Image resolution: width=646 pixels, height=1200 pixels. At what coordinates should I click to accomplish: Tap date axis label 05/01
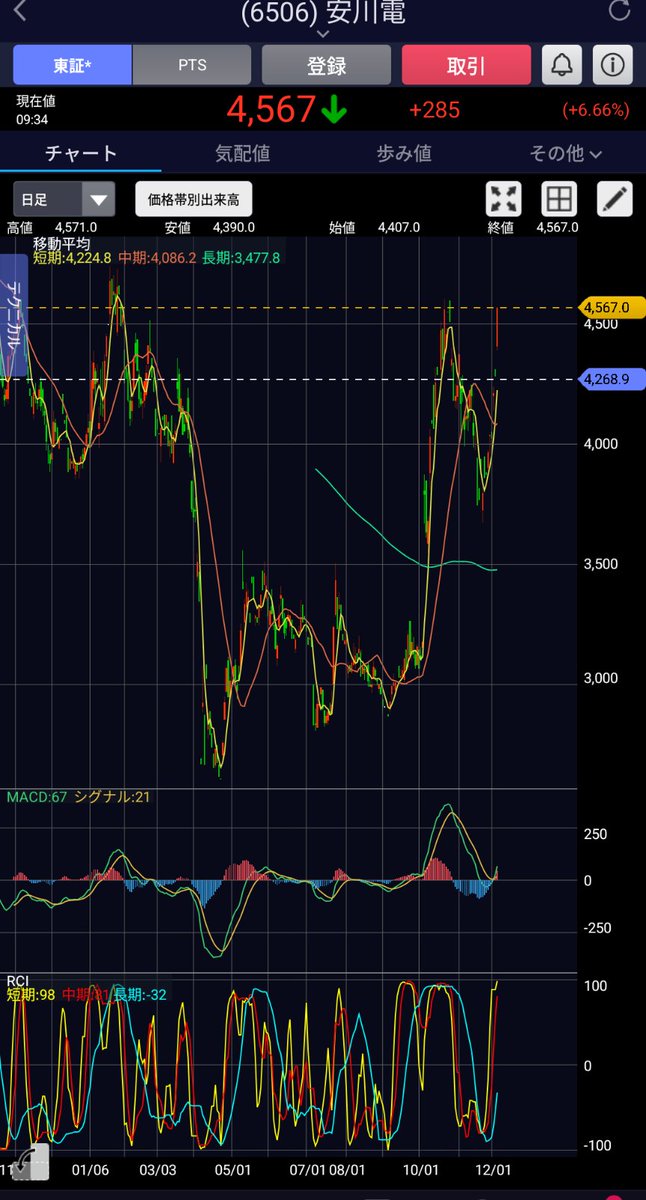pyautogui.click(x=231, y=1168)
